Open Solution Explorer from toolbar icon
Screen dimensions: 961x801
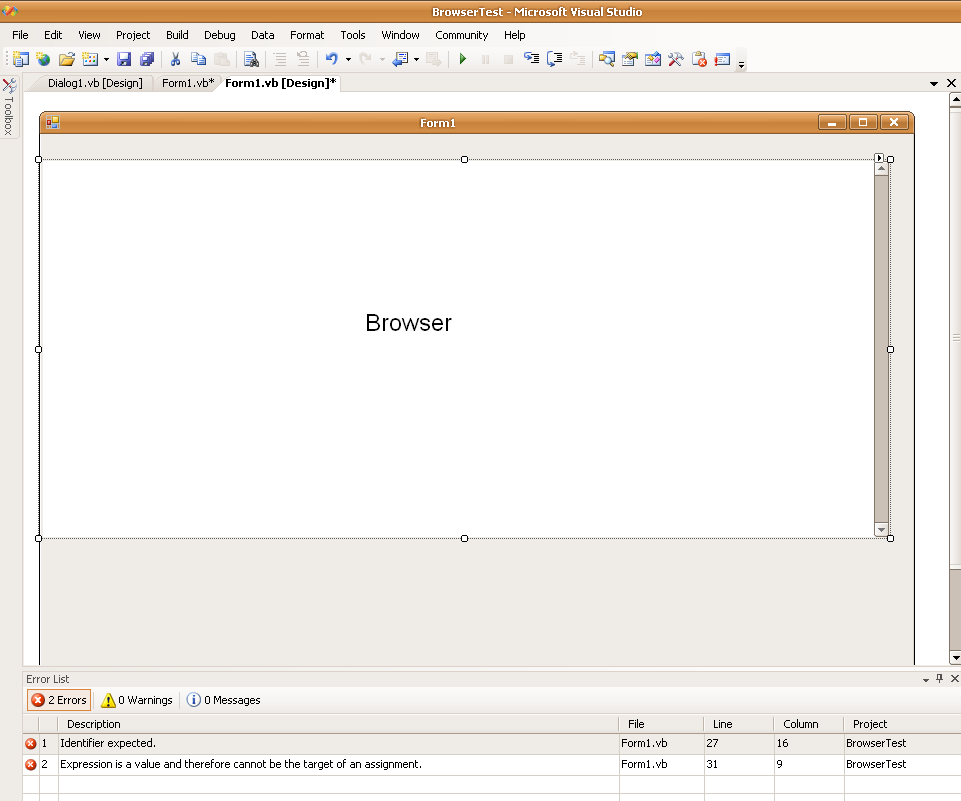[607, 59]
